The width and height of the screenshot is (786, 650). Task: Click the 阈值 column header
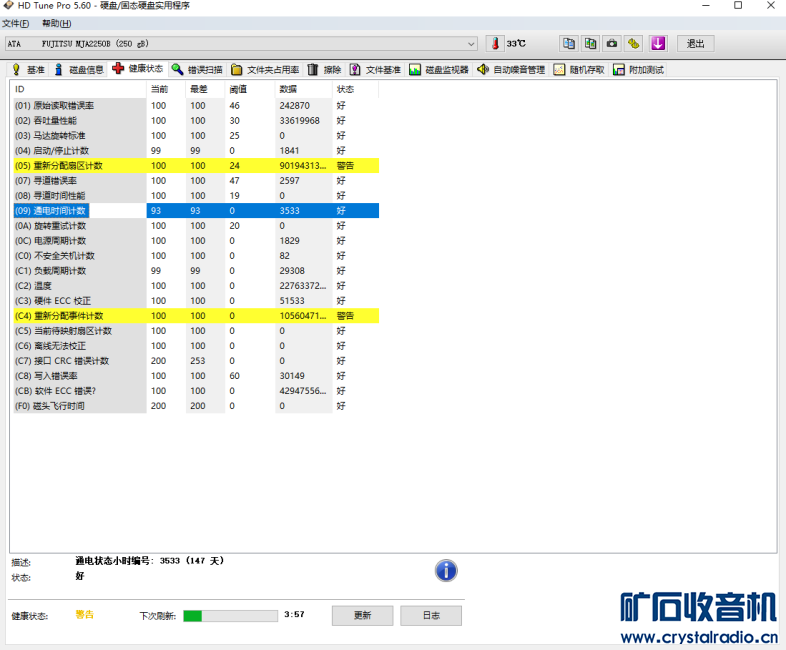pyautogui.click(x=250, y=89)
